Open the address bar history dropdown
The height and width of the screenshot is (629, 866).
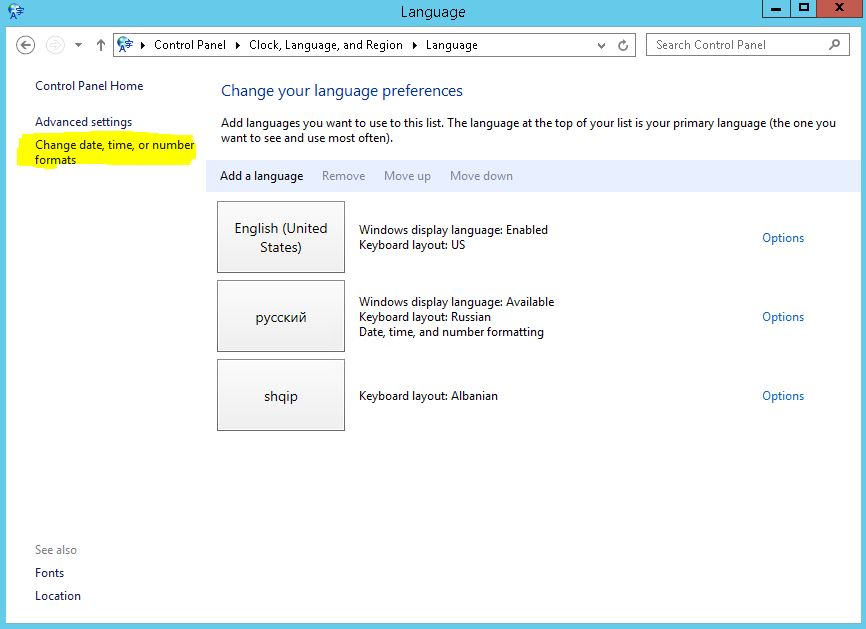(x=601, y=46)
